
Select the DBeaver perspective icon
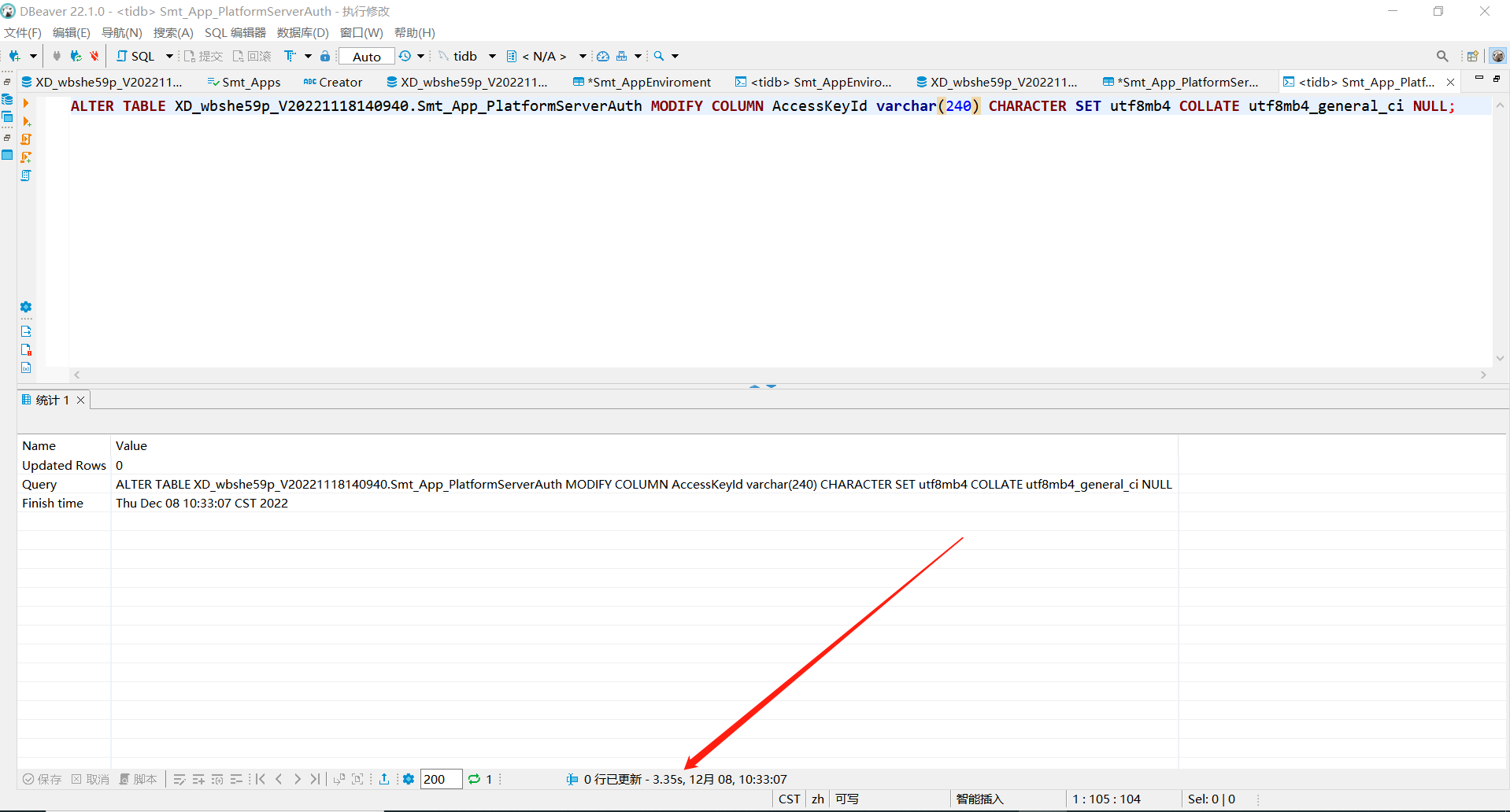[x=1497, y=56]
